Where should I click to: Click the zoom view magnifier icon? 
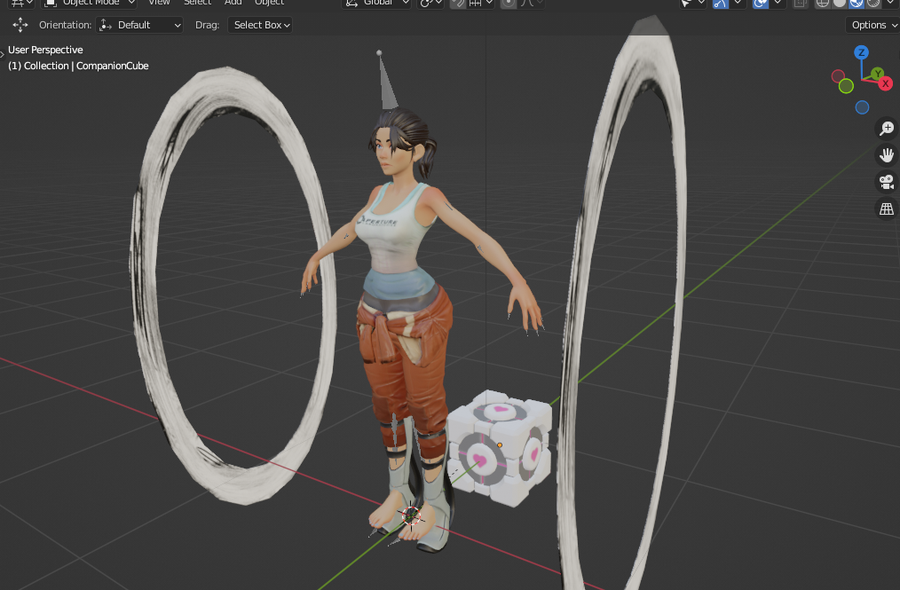[x=887, y=128]
